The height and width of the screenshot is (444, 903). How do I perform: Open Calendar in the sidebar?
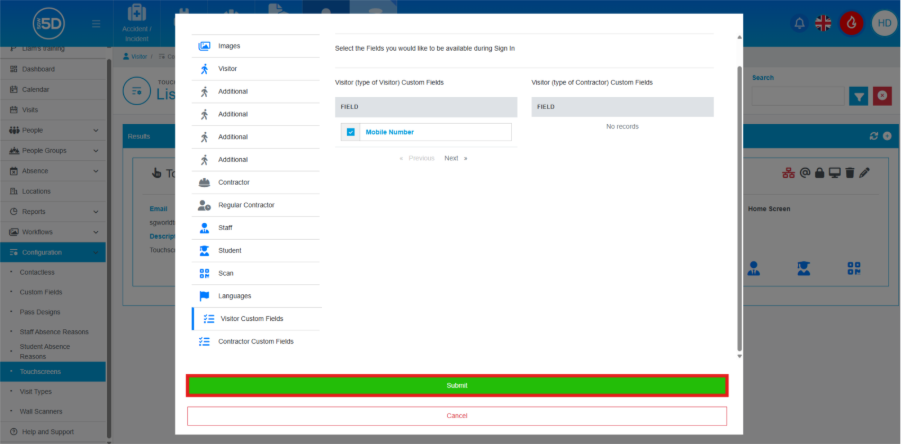coord(53,90)
